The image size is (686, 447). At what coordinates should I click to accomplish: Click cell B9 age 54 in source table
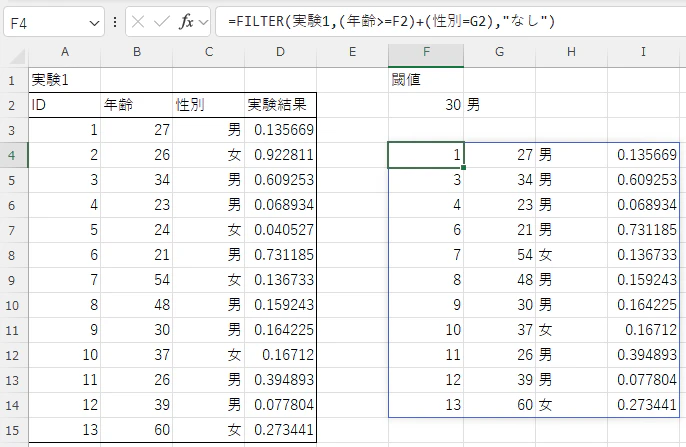[137, 280]
